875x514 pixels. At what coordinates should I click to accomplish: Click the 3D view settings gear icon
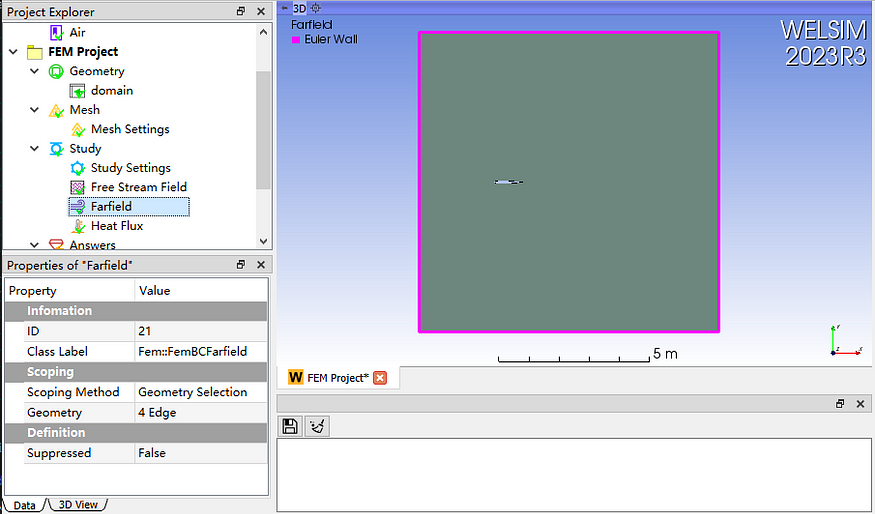click(x=315, y=8)
